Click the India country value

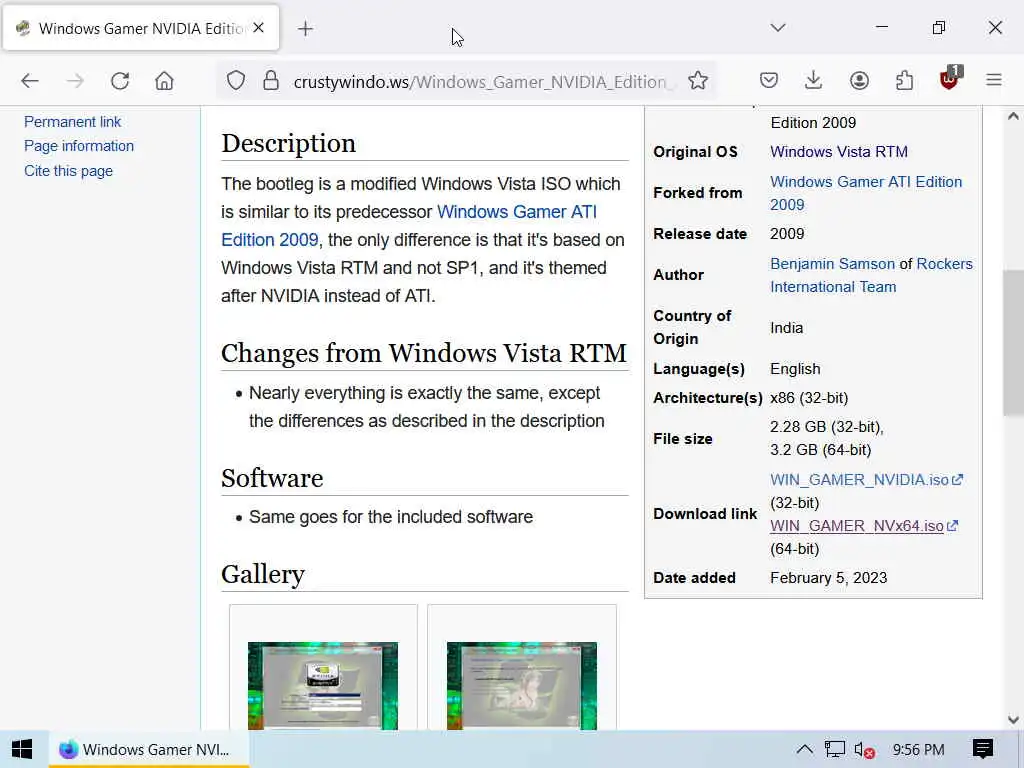point(786,328)
